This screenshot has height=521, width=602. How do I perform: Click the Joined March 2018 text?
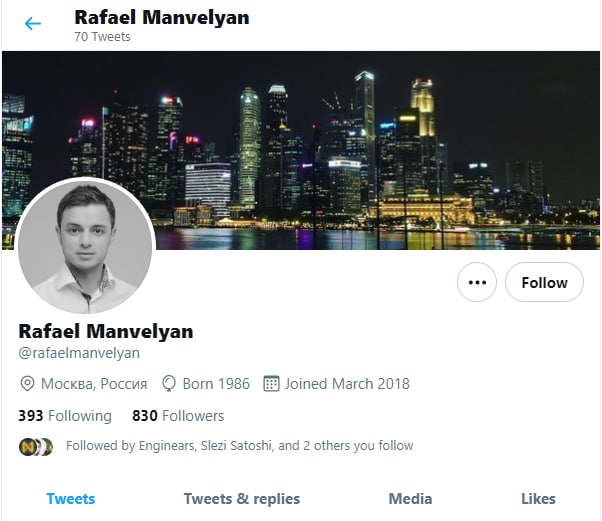tap(347, 384)
